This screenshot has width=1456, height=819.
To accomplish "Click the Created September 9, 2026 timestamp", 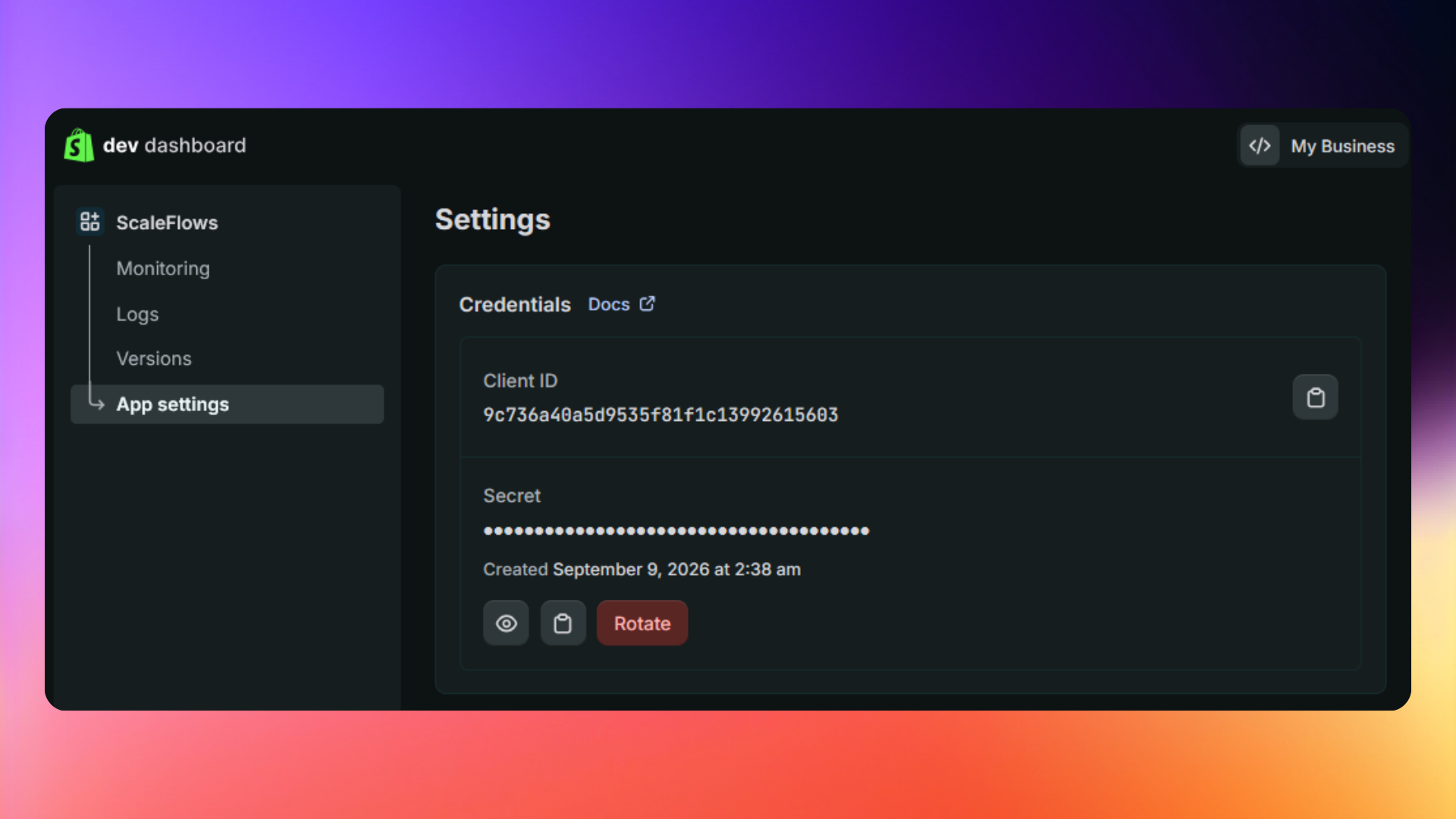I will tap(642, 570).
